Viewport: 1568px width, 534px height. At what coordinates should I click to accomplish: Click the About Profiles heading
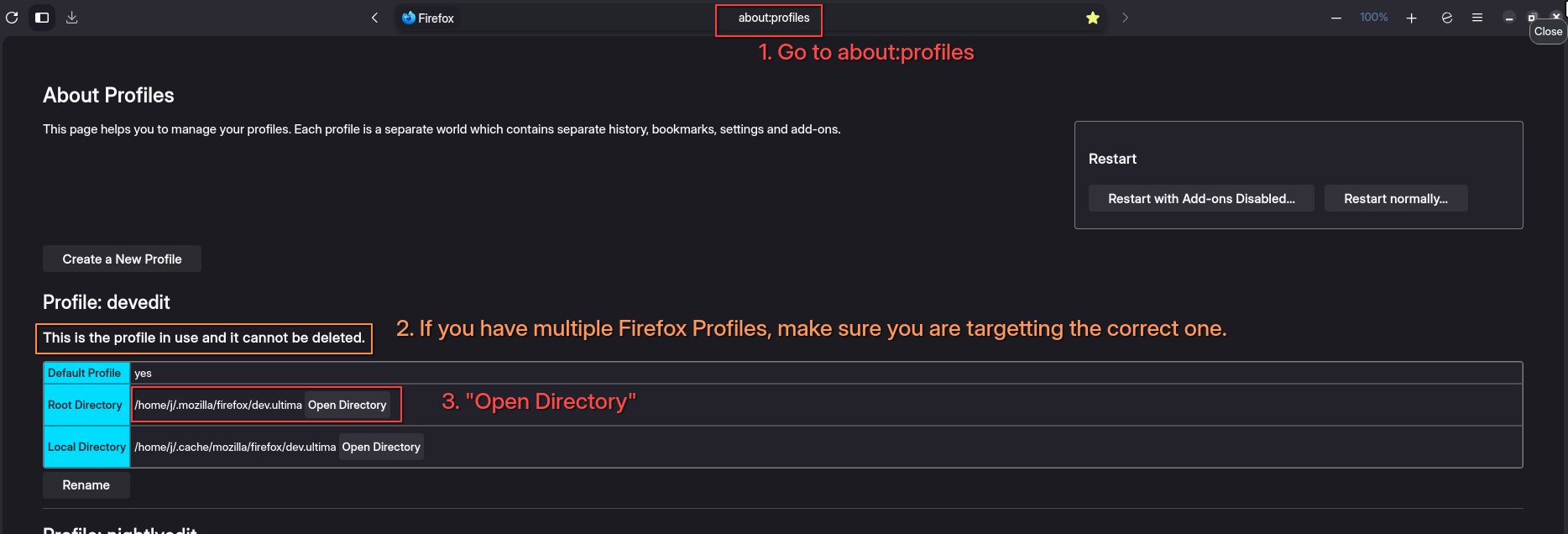108,96
